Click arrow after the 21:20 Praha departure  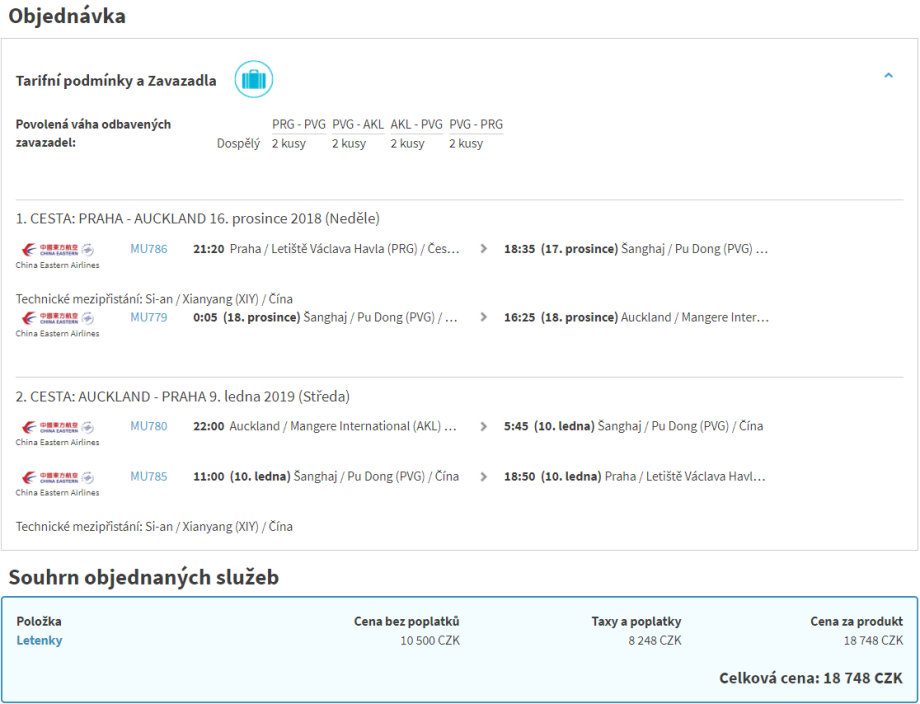coord(485,249)
